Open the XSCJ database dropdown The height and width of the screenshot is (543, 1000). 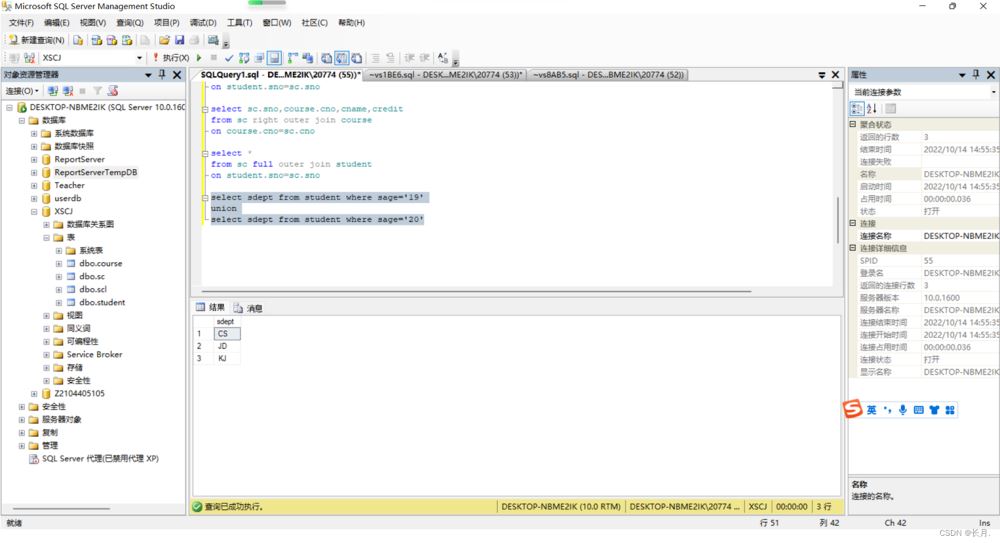[139, 58]
